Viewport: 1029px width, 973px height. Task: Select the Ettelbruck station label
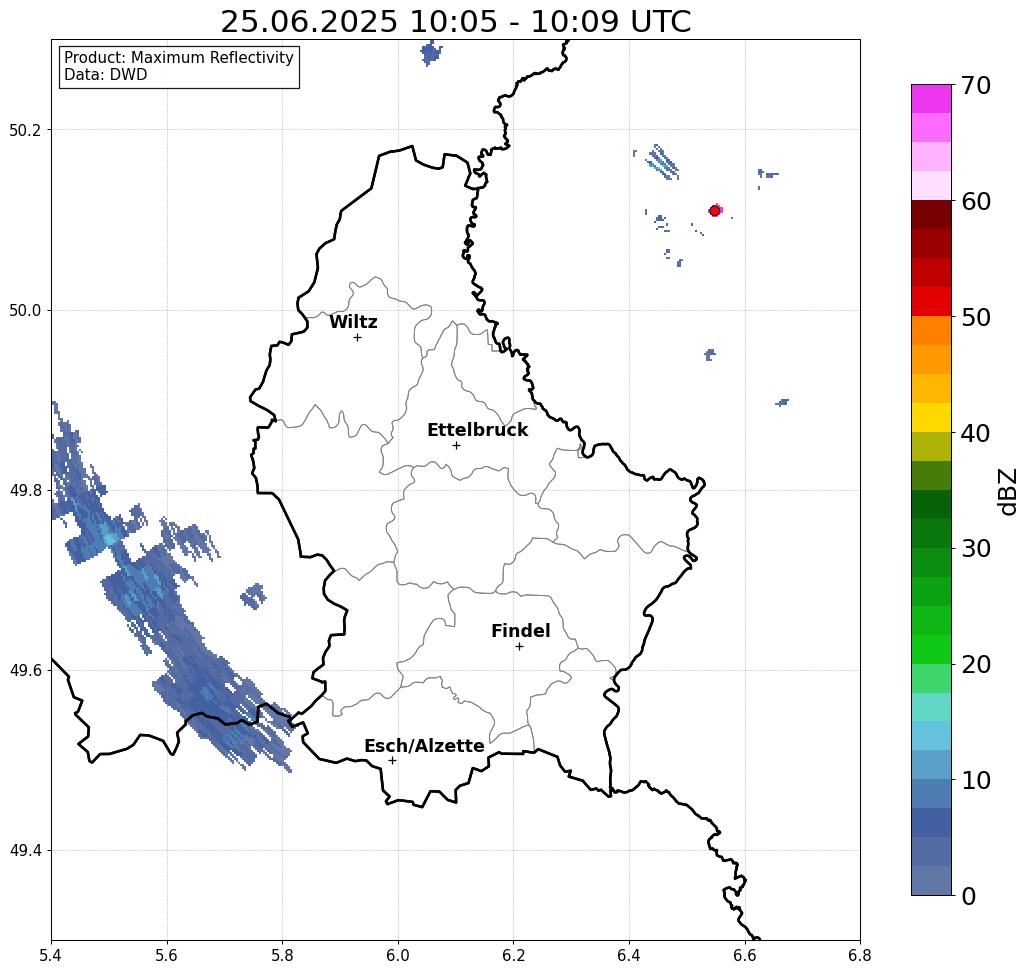click(477, 430)
